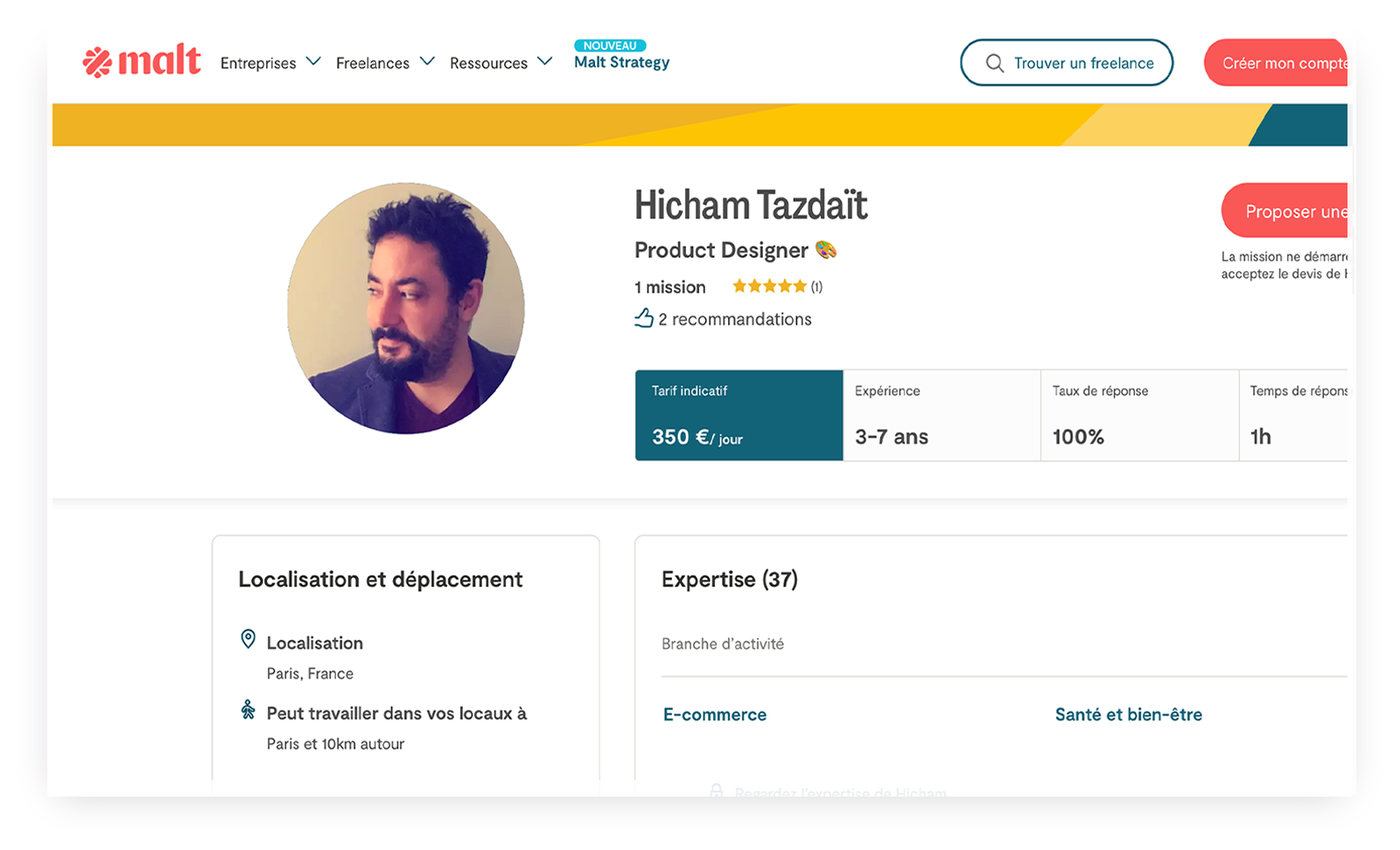The height and width of the screenshot is (850, 1400).
Task: Click the walking person icon
Action: (x=248, y=710)
